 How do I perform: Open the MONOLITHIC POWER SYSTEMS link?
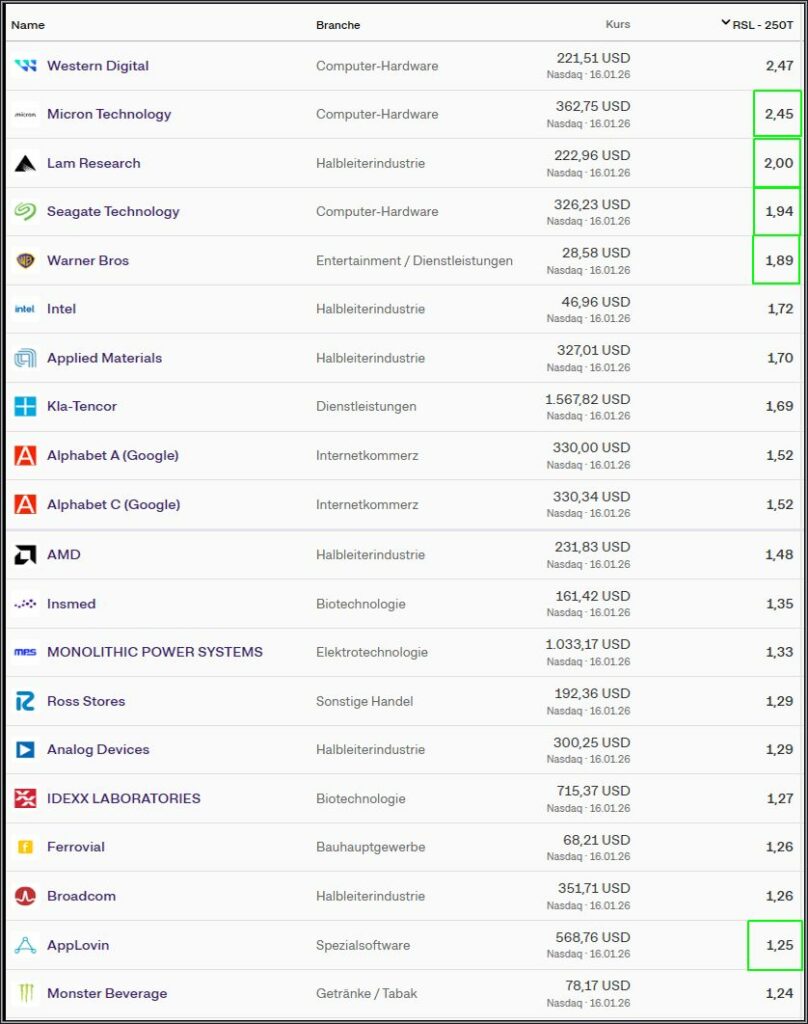coord(155,652)
